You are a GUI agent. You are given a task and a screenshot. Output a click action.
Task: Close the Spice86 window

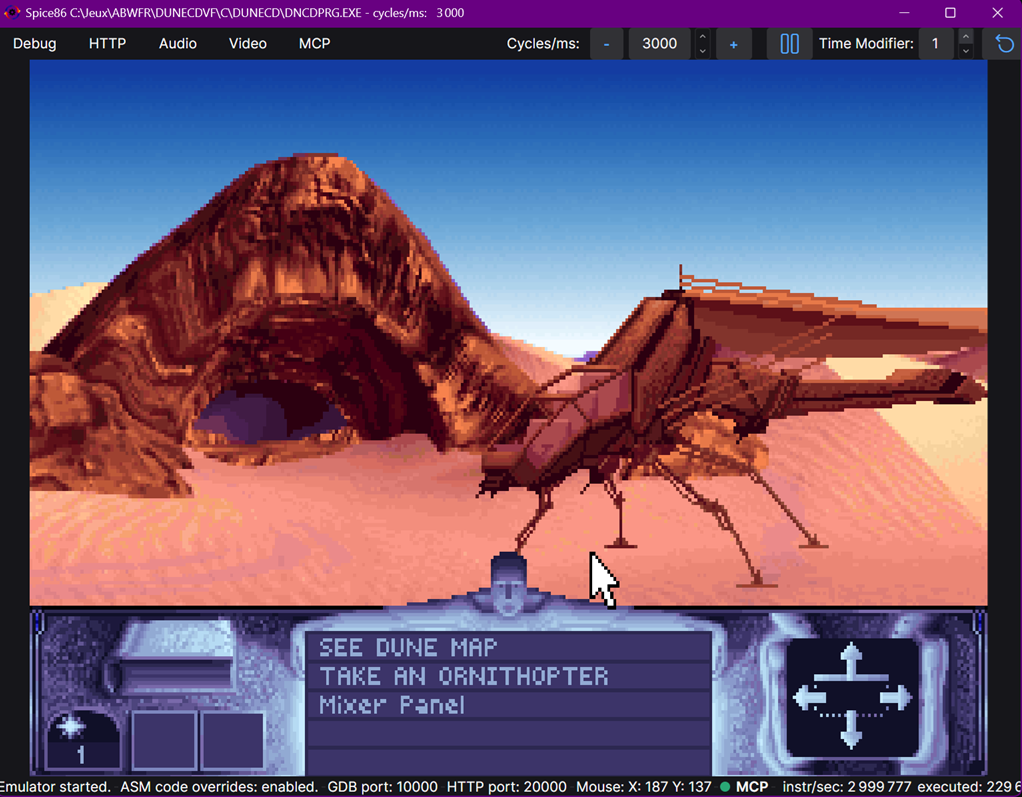click(x=997, y=13)
